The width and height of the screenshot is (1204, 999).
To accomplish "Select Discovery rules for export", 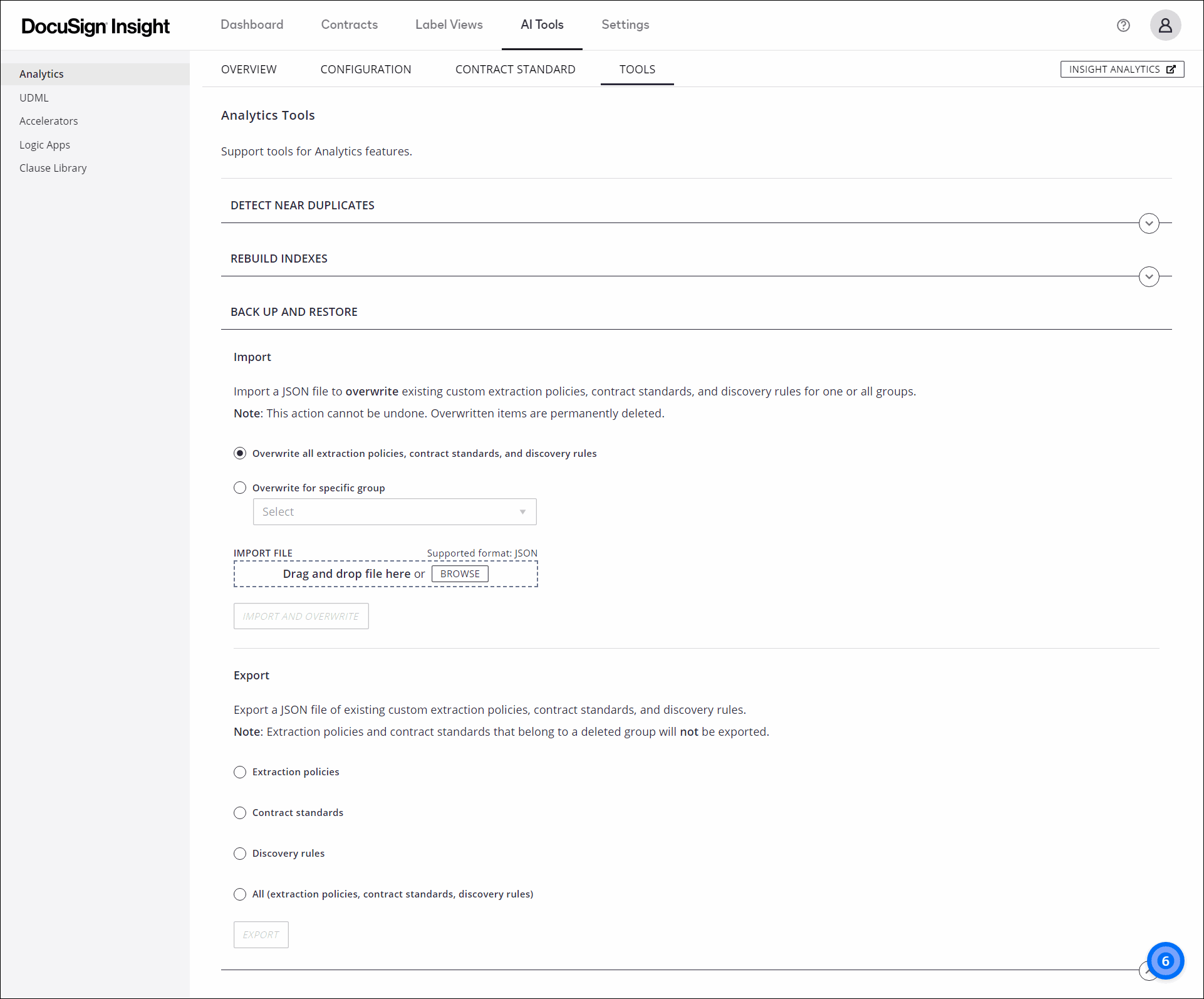I will [239, 854].
